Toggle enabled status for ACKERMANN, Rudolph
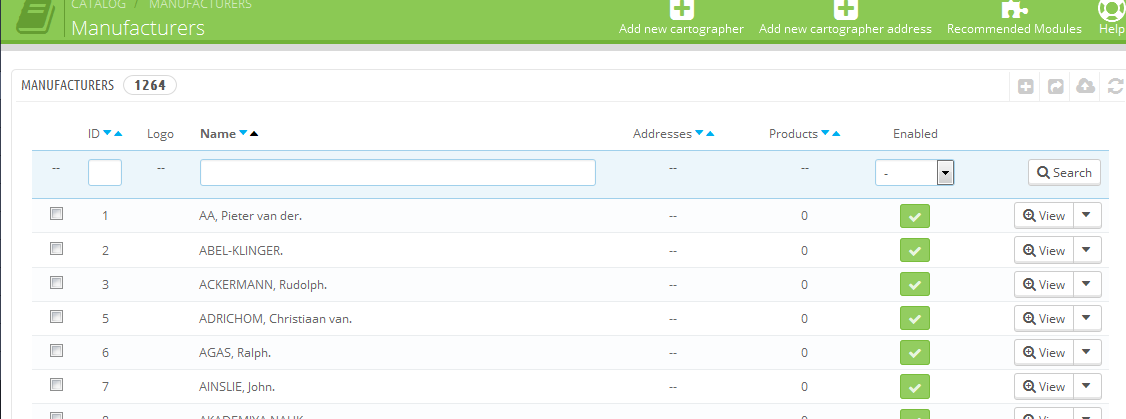This screenshot has width=1126, height=419. coord(915,285)
